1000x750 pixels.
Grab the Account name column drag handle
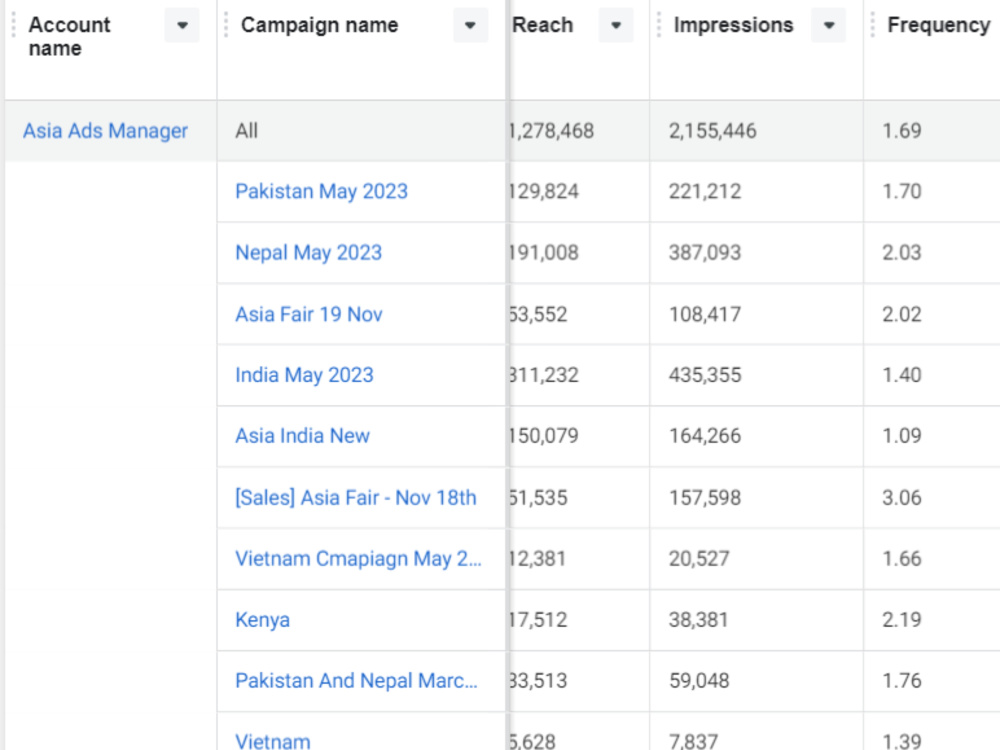[x=13, y=26]
